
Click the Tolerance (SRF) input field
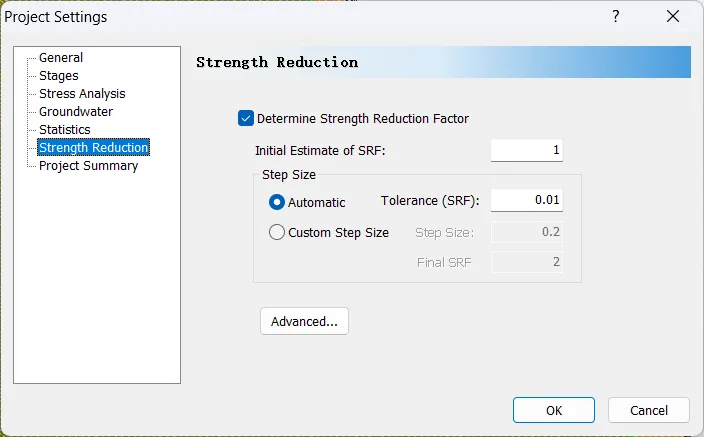point(526,200)
